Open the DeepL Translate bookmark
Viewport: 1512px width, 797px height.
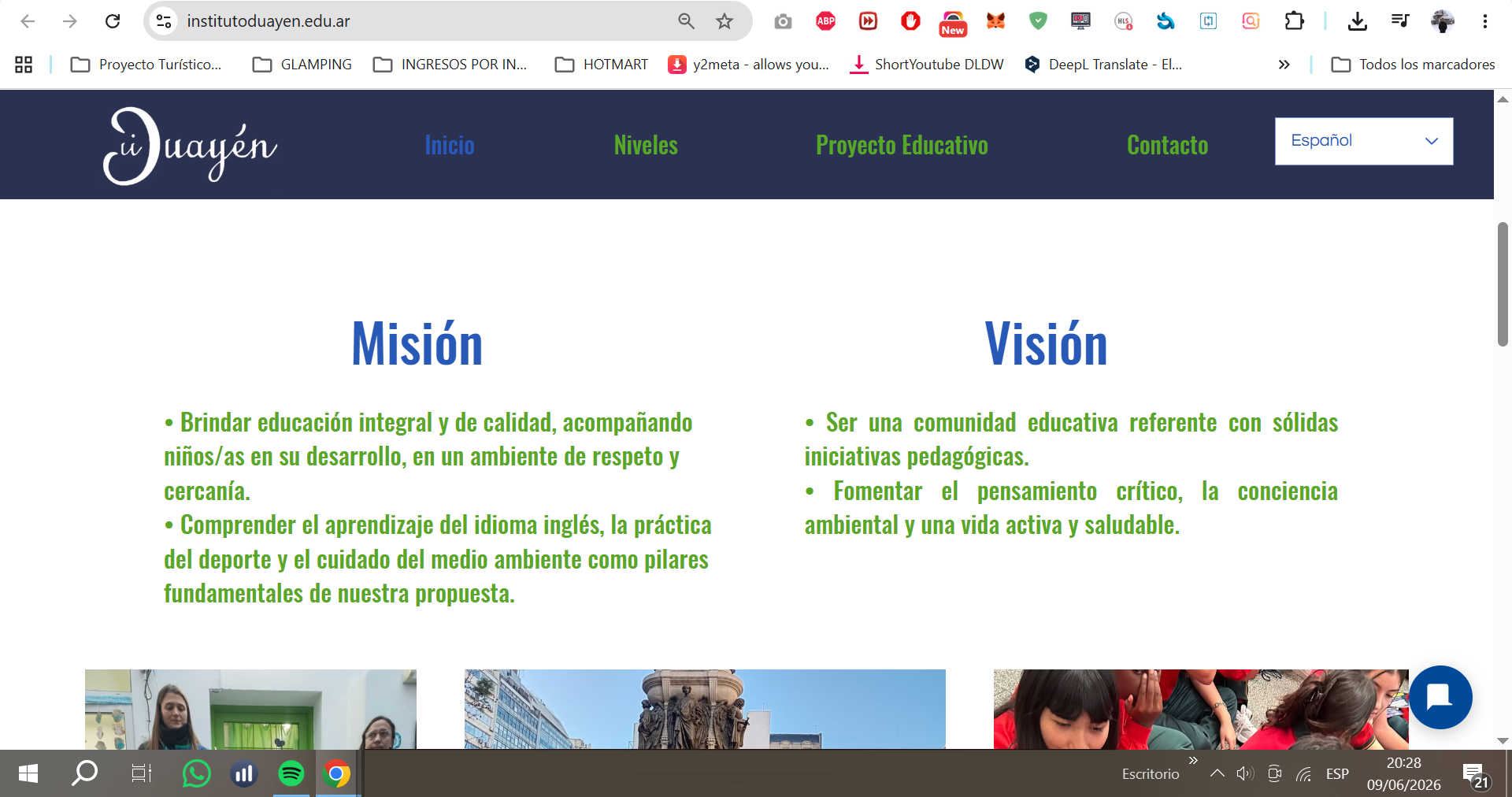pyautogui.click(x=1103, y=65)
